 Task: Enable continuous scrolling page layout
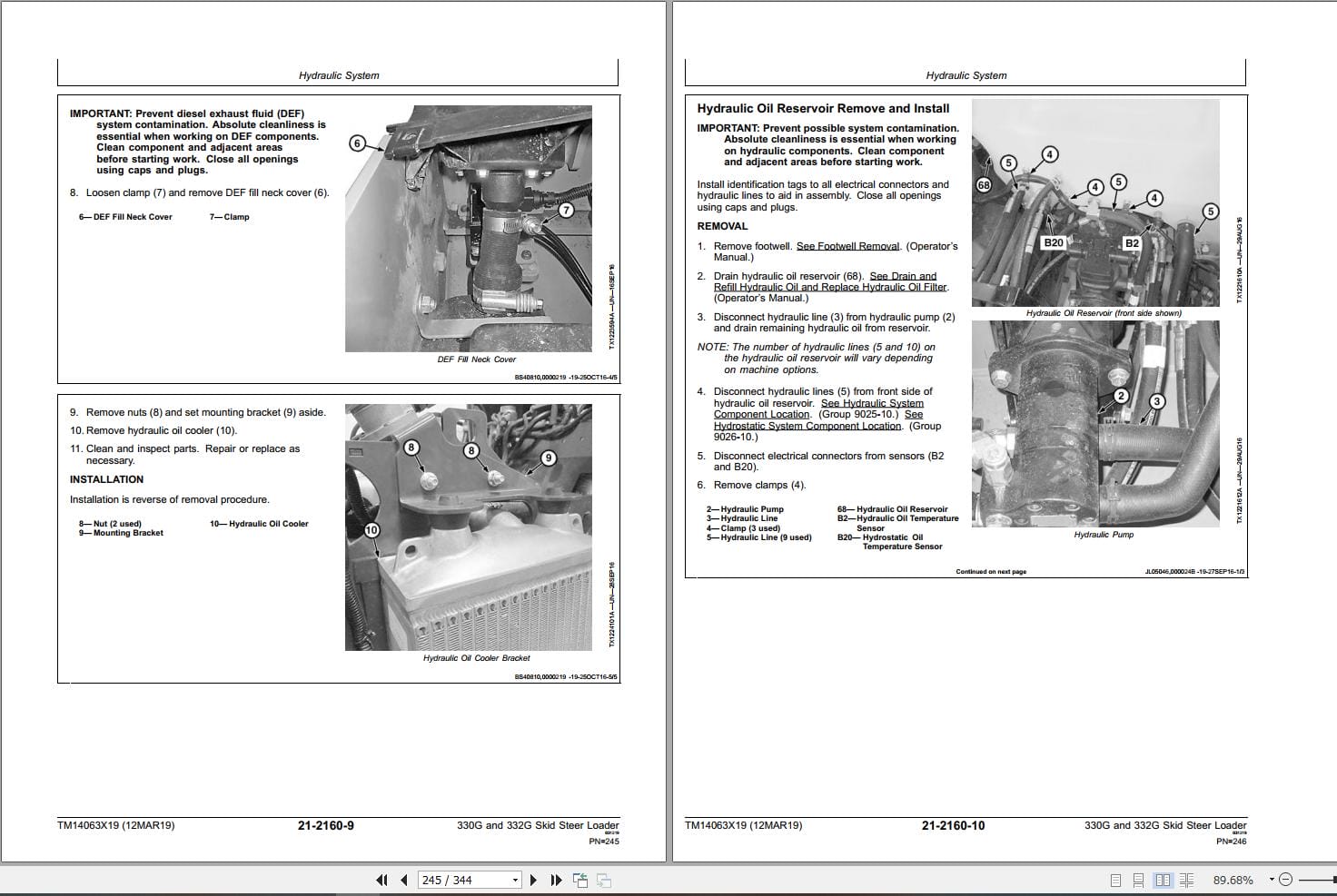(1139, 880)
